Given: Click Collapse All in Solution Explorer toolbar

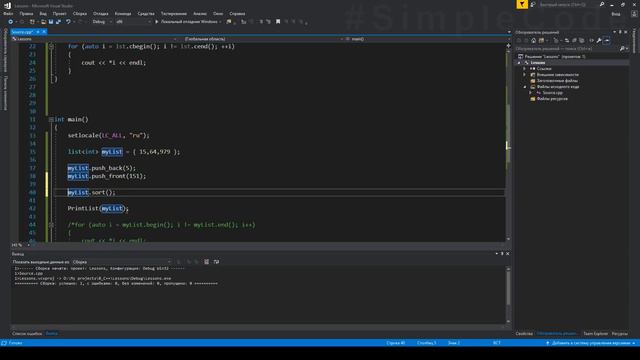Looking at the screenshot, I should coord(574,40).
